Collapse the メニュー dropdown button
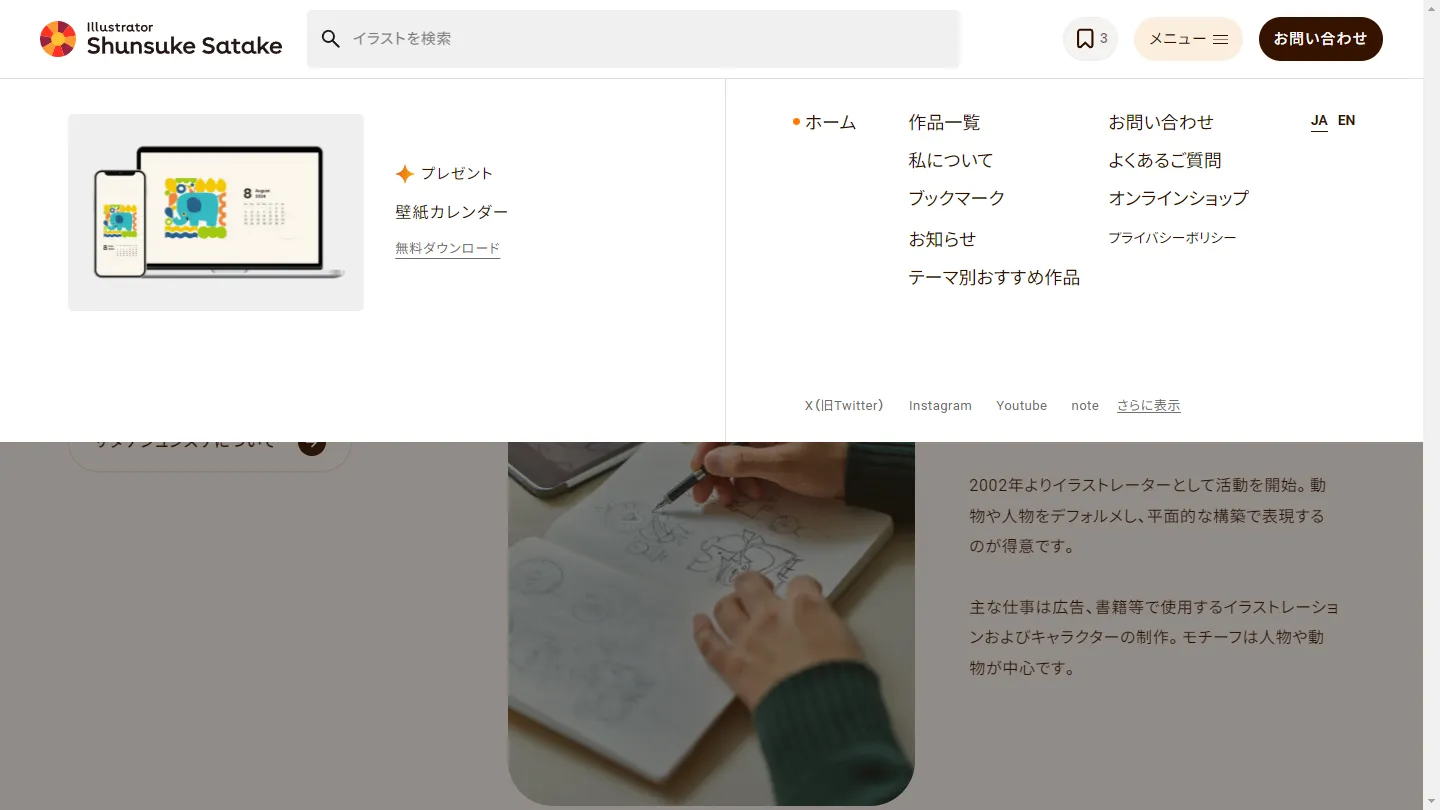1440x810 pixels. (x=1187, y=39)
